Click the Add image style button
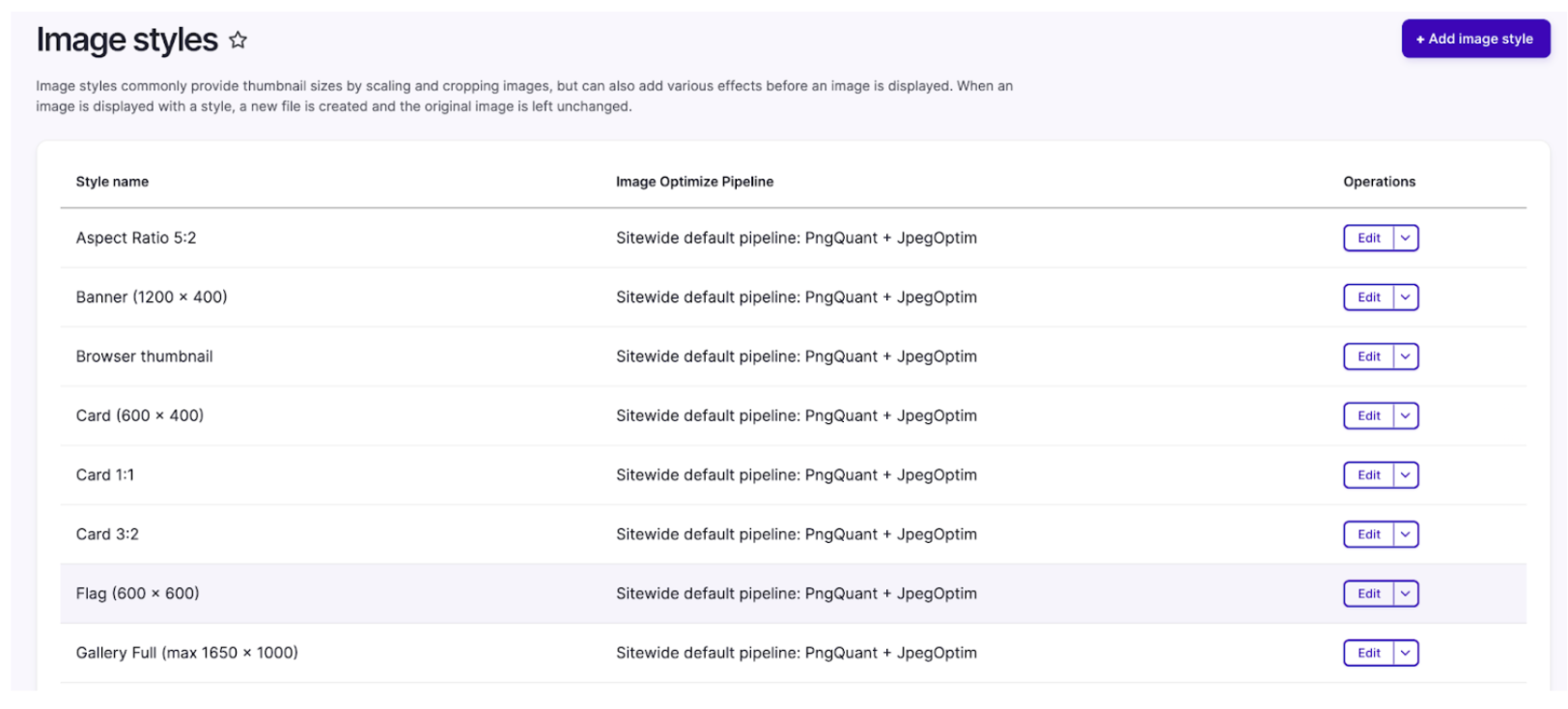The image size is (1568, 709). 1474,40
